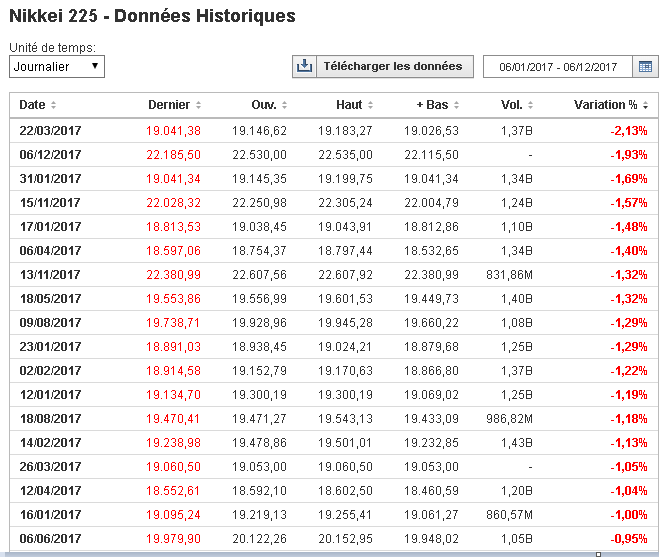This screenshot has width=659, height=557.
Task: Sort table by Ouv. column arrows
Action: pyautogui.click(x=285, y=105)
